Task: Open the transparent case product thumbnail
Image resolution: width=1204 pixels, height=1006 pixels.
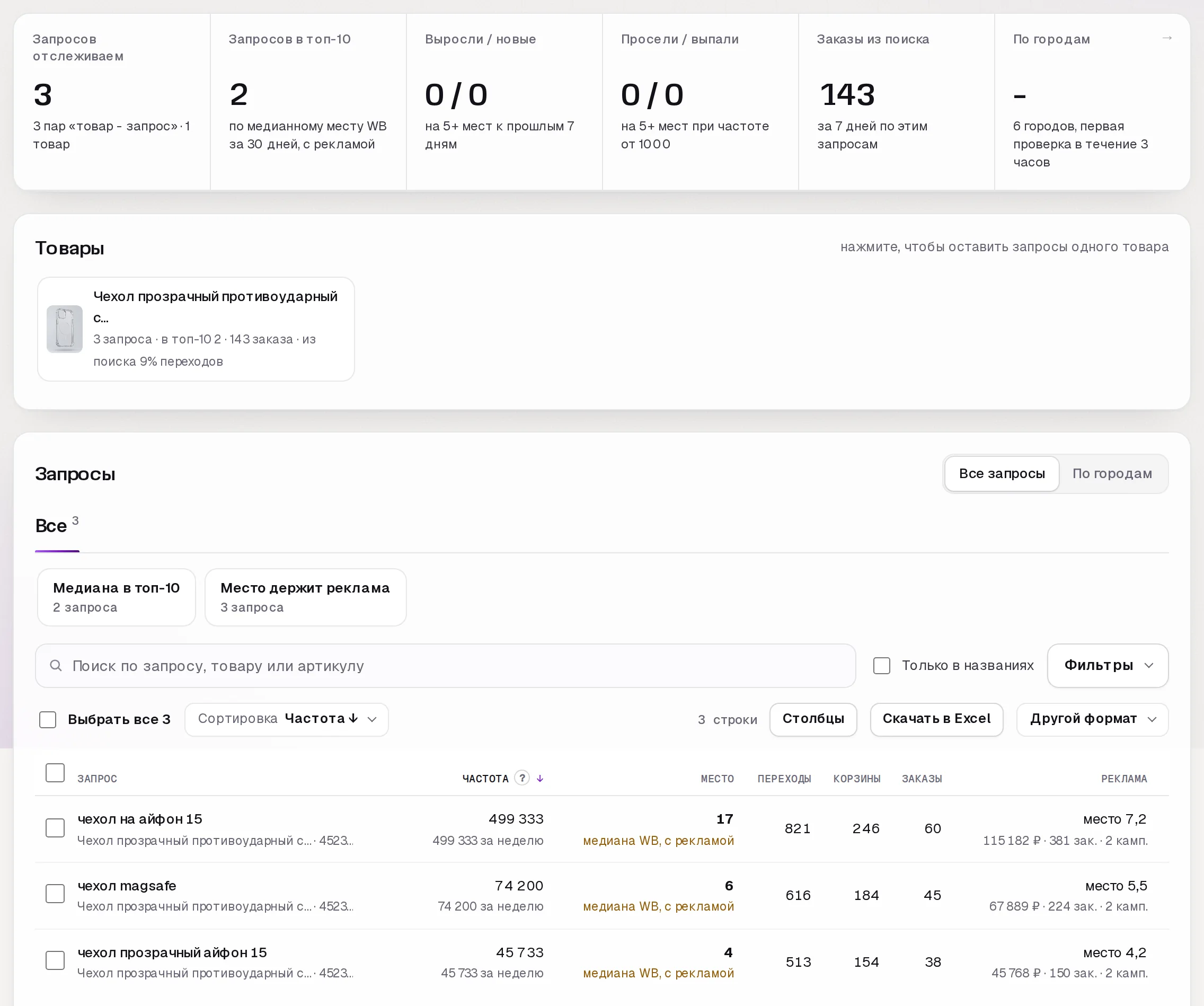Action: tap(64, 329)
